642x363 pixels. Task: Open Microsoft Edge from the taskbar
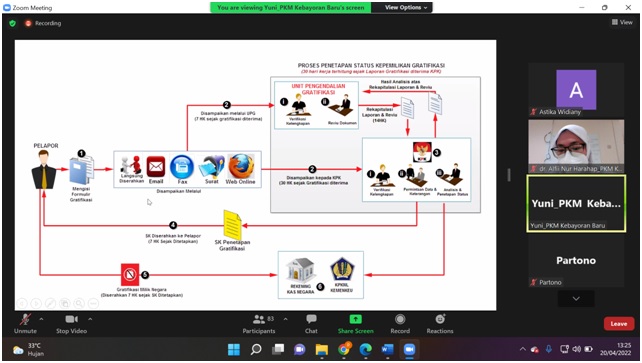click(365, 349)
